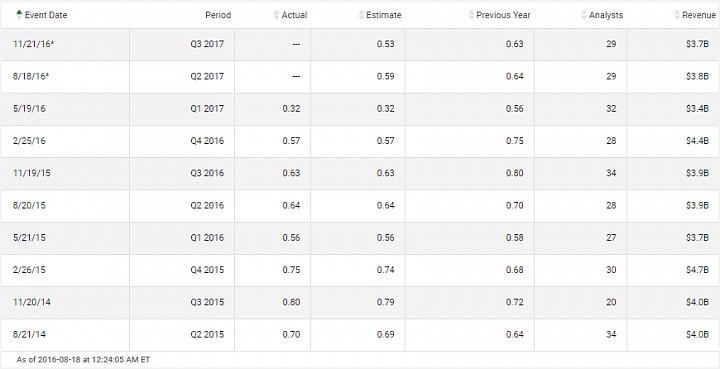Sort table by Event Date header
The width and height of the screenshot is (720, 369).
[46, 15]
